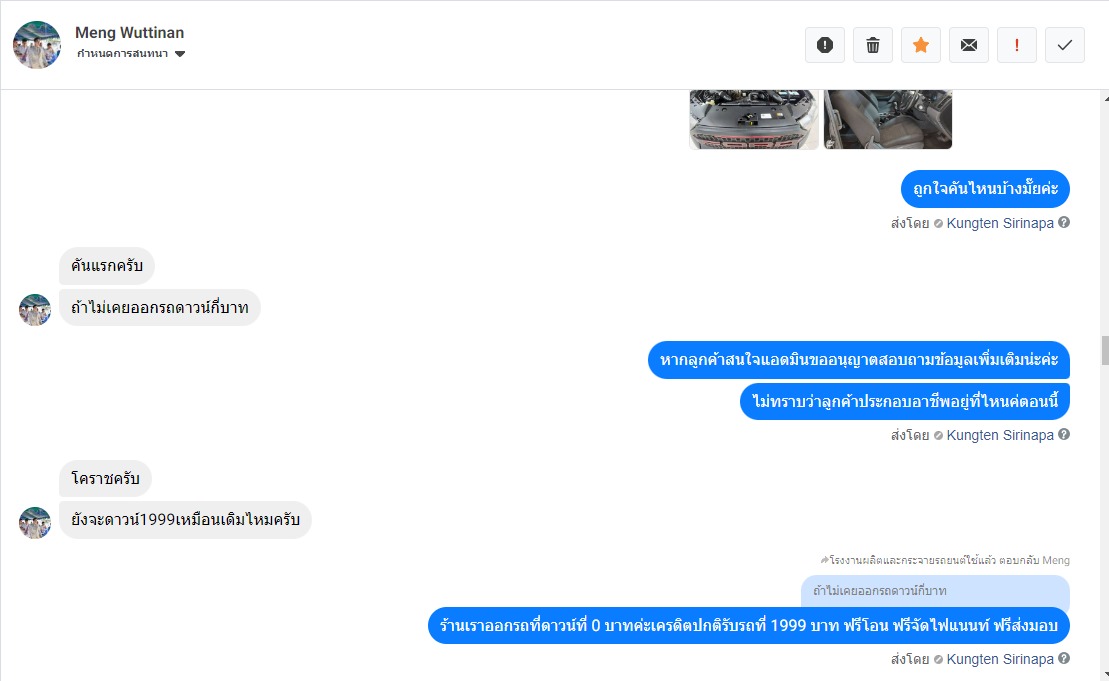Click the sender avatar beside โคราชครับ message
The image size is (1109, 681).
coord(35,523)
